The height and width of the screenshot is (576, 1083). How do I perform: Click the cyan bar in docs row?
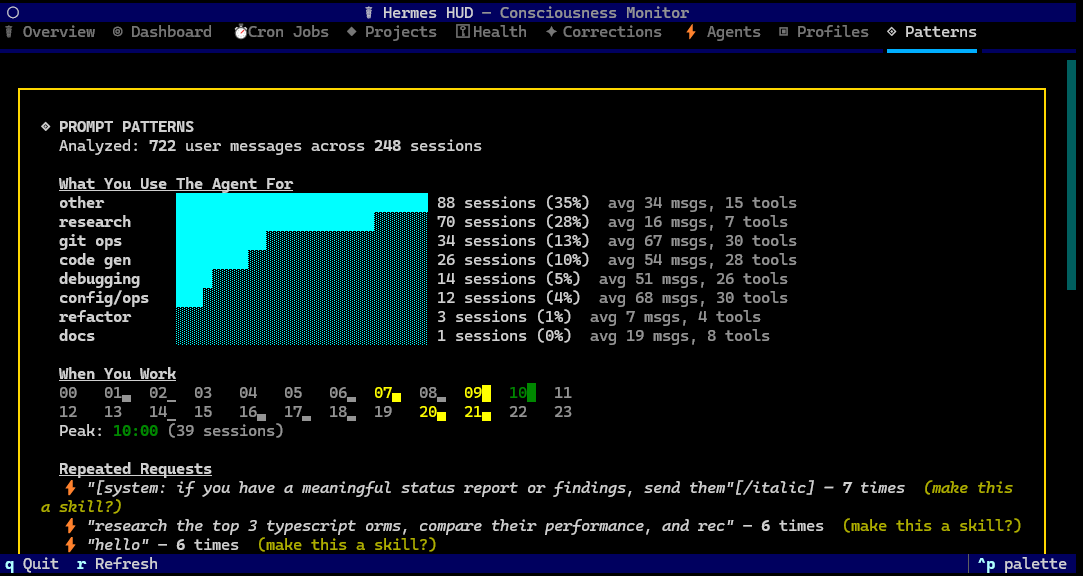tap(302, 336)
